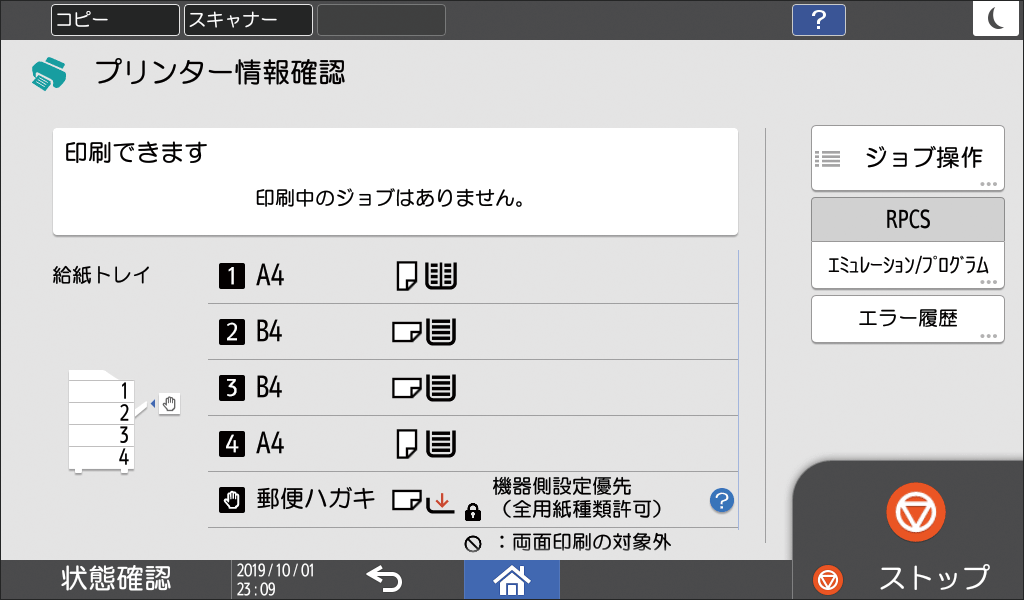The width and height of the screenshot is (1024, 600).
Task: Tap the ? help button in the top bar
Action: [818, 19]
